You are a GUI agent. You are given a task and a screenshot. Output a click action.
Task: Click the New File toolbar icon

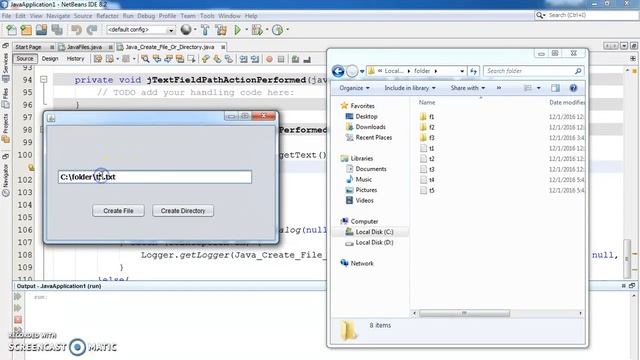(11, 30)
